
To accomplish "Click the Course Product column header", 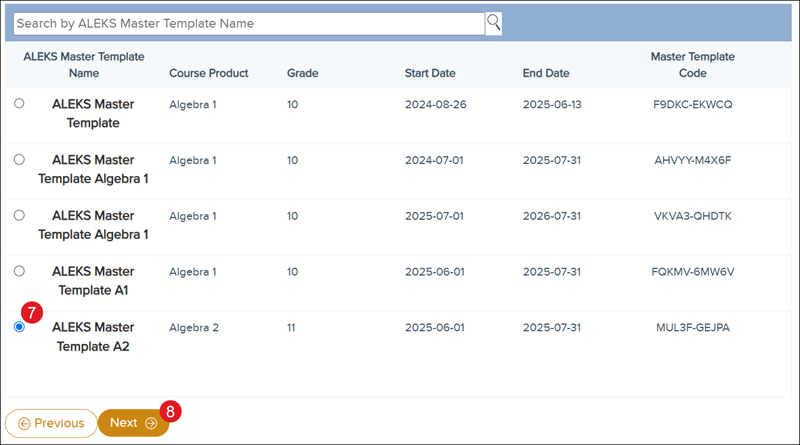I will pos(208,73).
